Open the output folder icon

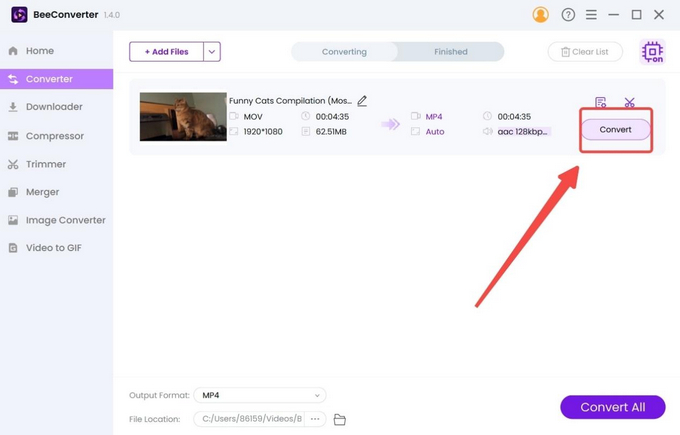[x=339, y=419]
